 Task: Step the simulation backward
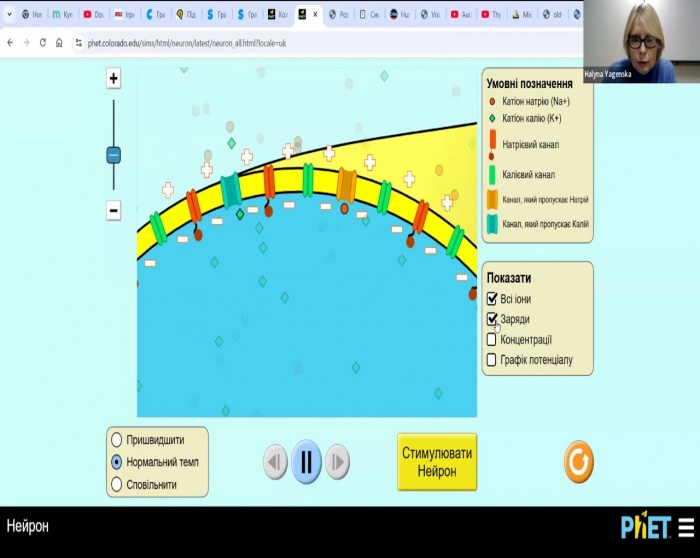tap(275, 462)
